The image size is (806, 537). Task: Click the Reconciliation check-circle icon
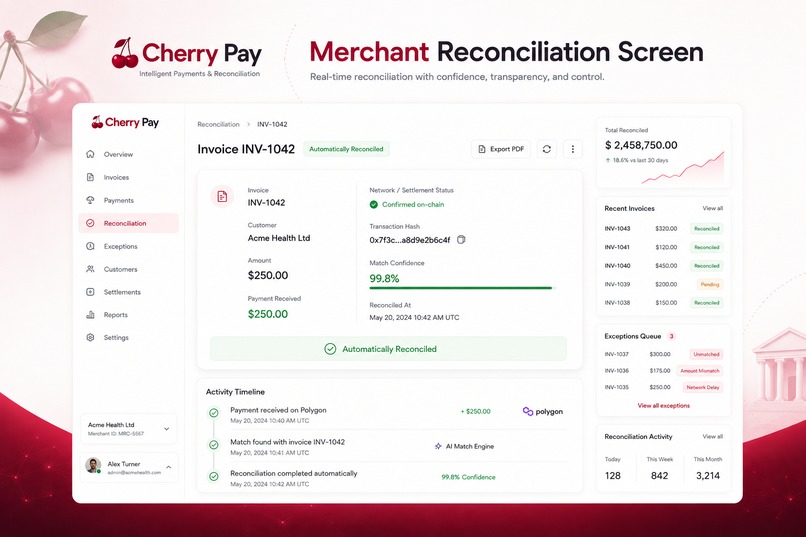pyautogui.click(x=90, y=223)
